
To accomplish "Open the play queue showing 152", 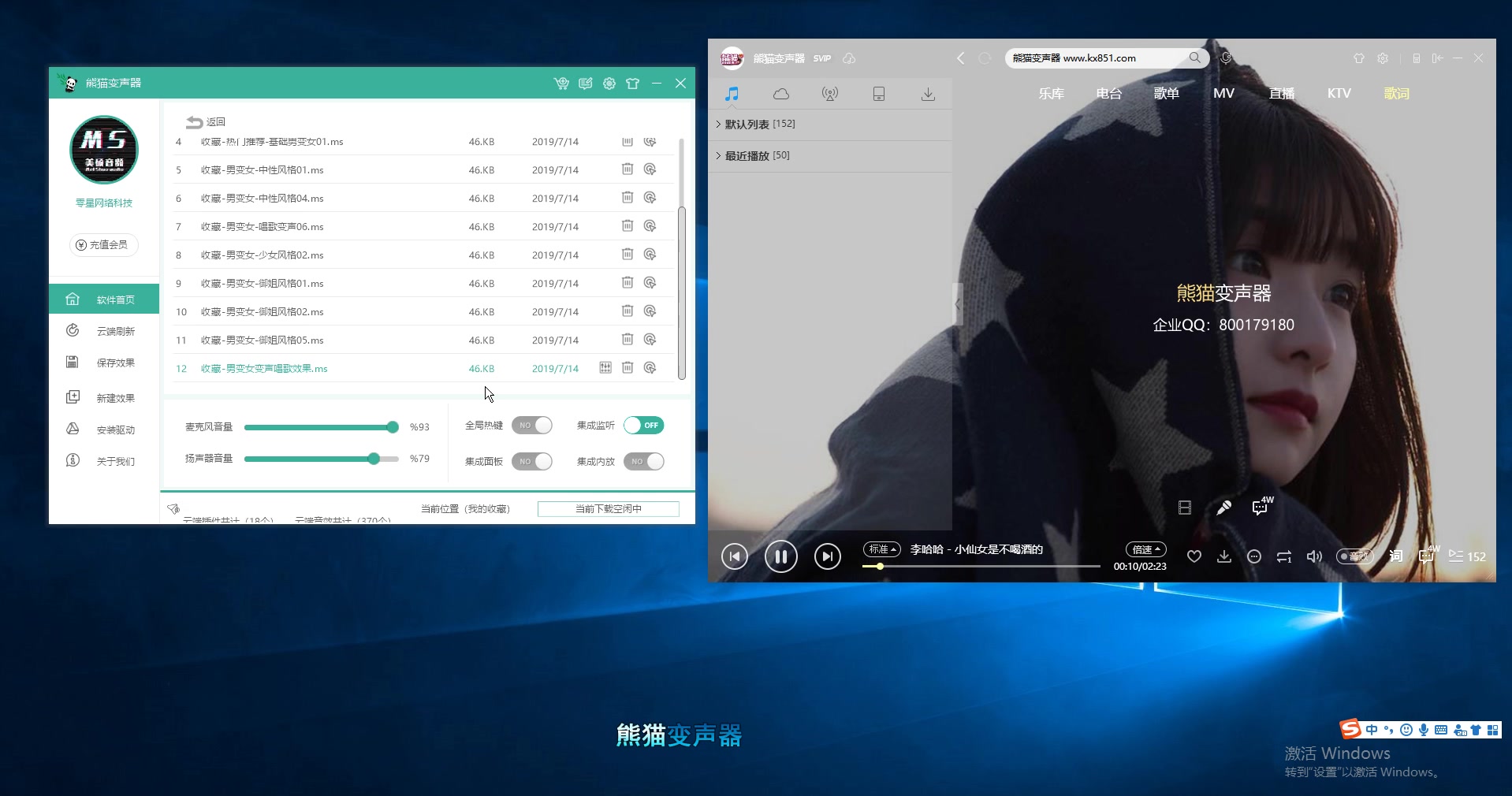I will click(1467, 557).
